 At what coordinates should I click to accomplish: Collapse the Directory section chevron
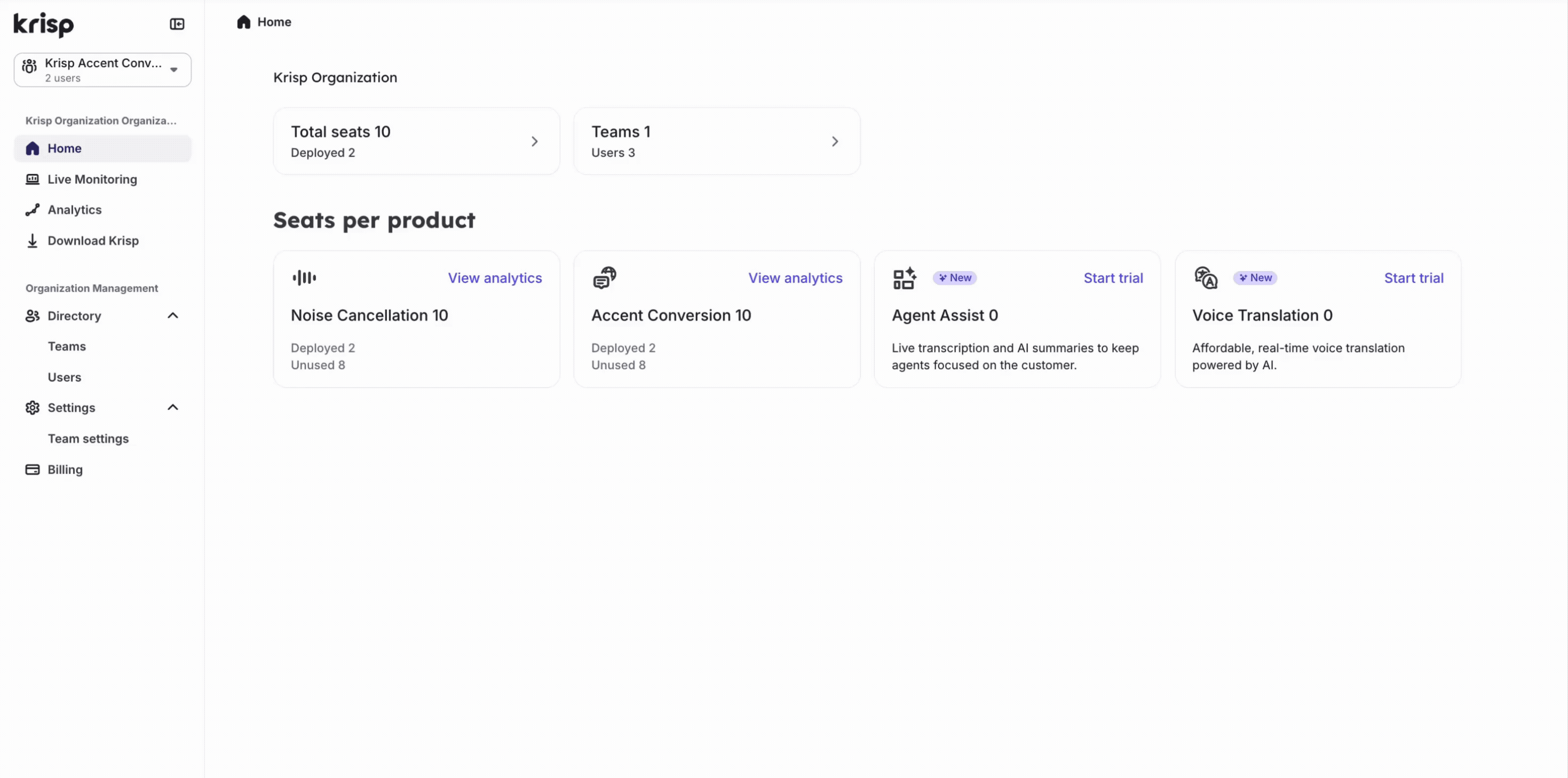click(173, 316)
